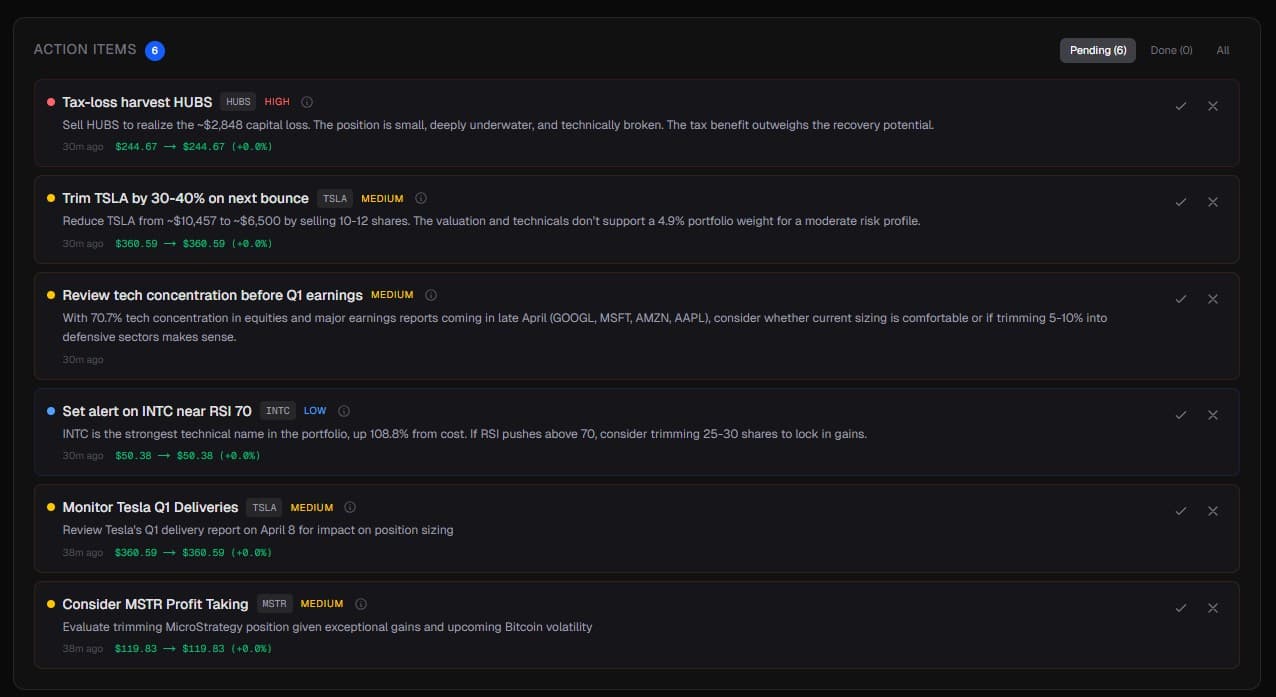Mark "Trim TSLA by 30-40%" as done
Image resolution: width=1276 pixels, height=697 pixels.
click(1181, 202)
